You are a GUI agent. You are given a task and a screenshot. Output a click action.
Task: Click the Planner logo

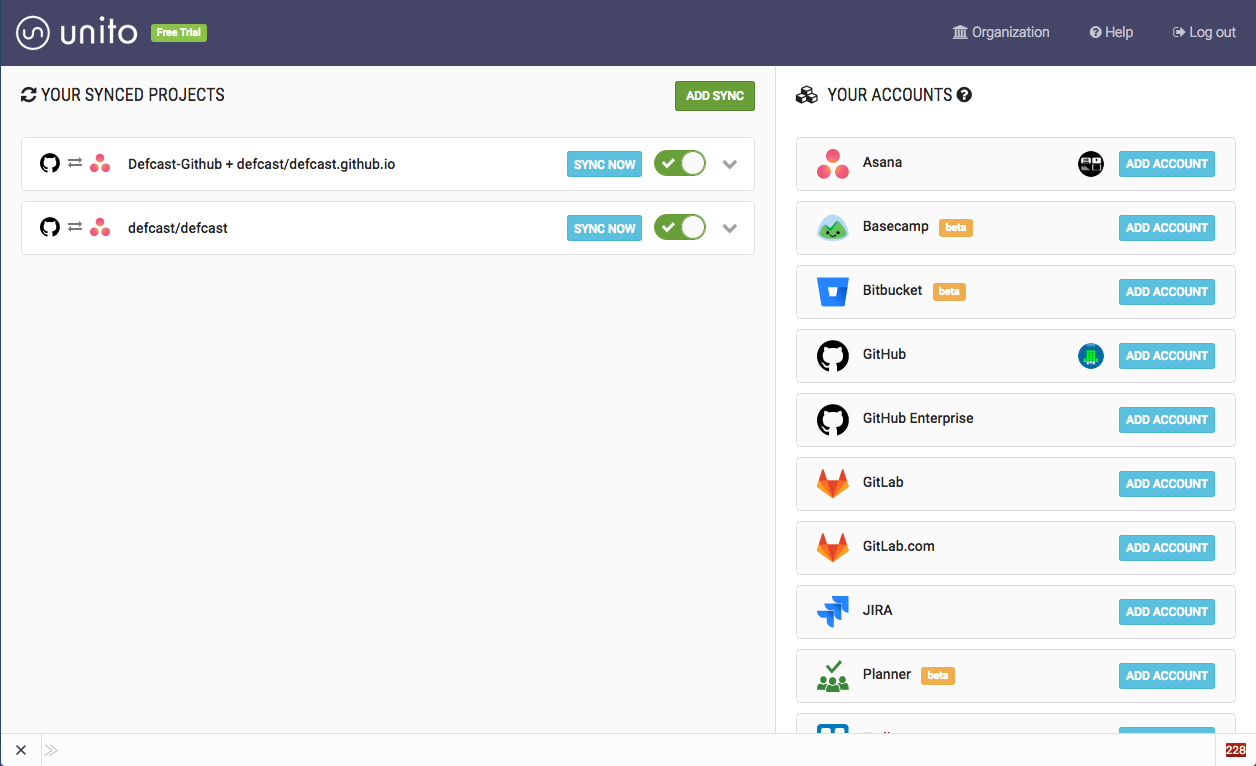coord(833,676)
